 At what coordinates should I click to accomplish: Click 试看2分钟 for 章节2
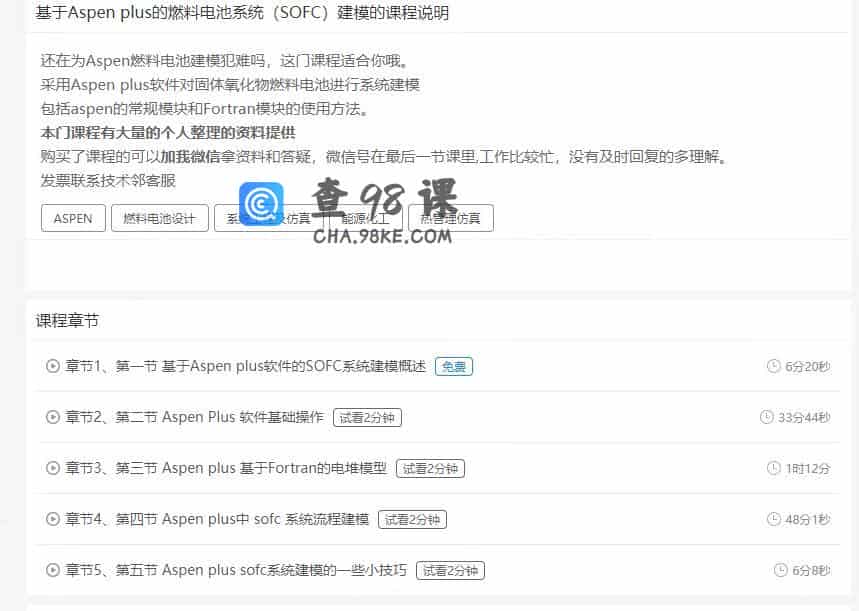coord(365,417)
